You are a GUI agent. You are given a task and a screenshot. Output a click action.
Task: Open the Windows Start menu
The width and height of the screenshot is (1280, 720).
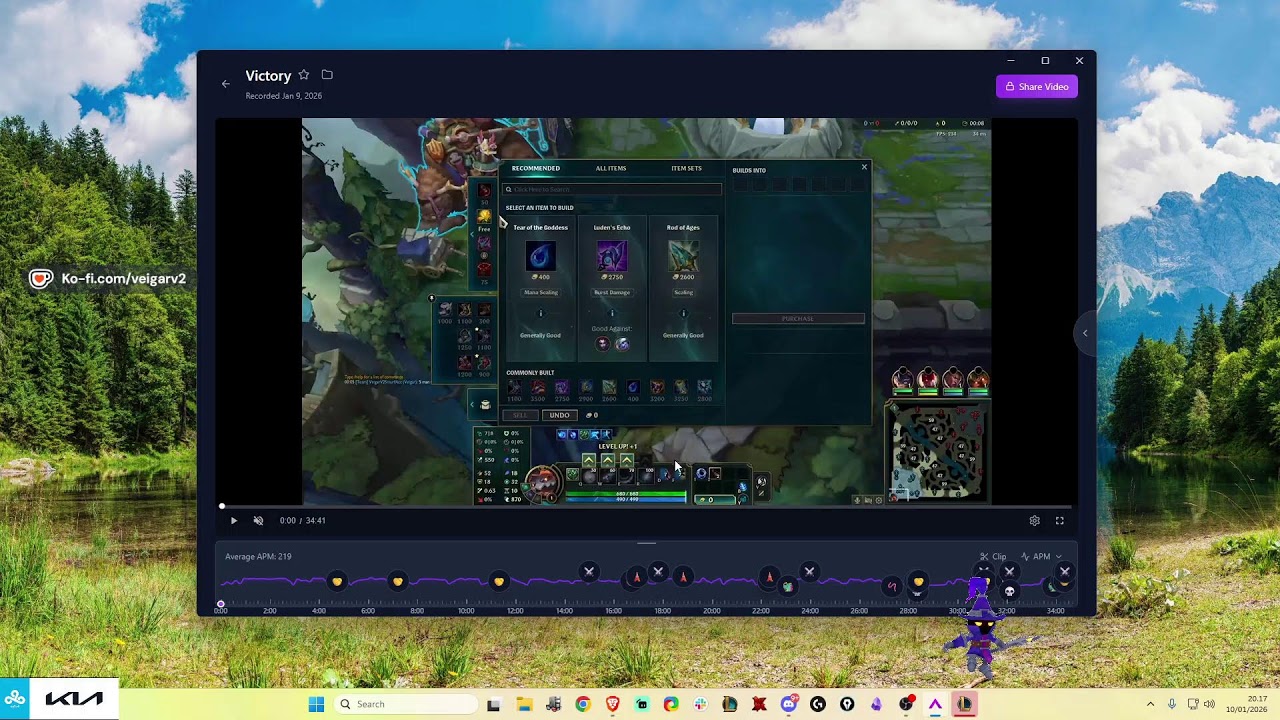pyautogui.click(x=316, y=704)
